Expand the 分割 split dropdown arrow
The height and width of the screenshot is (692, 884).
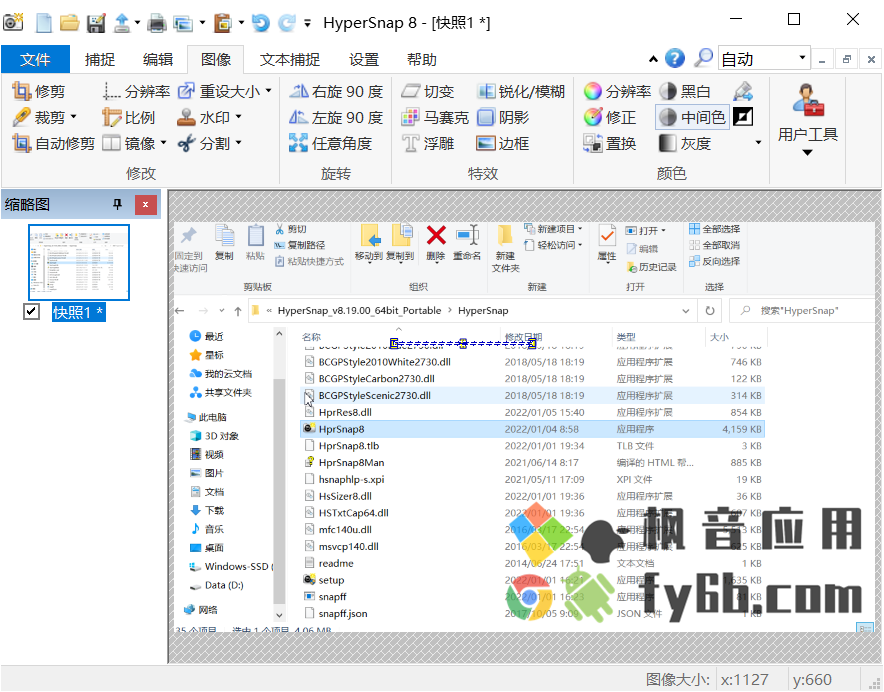point(238,143)
